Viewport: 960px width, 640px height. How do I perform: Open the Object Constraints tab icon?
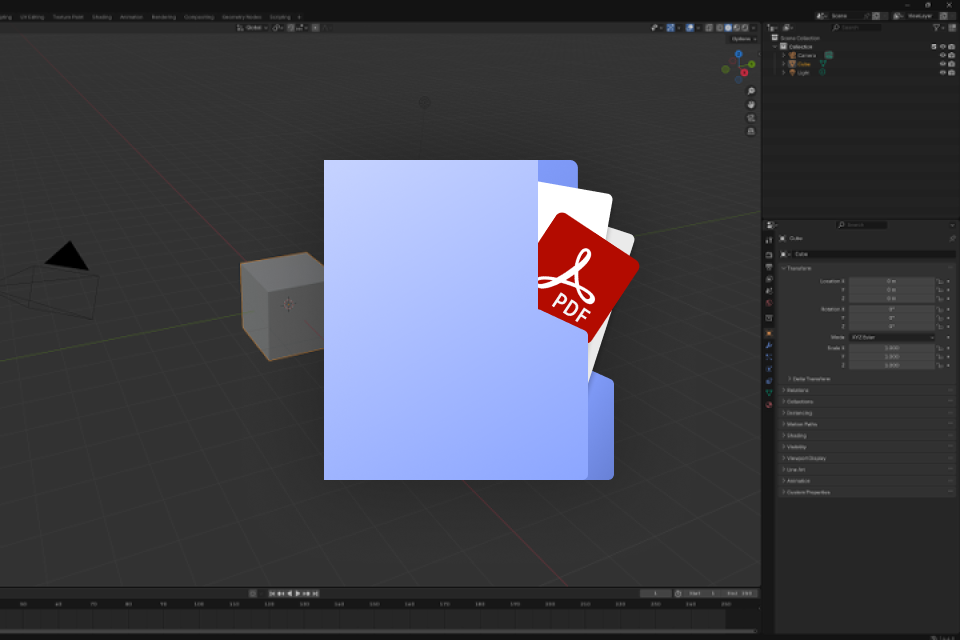point(769,381)
